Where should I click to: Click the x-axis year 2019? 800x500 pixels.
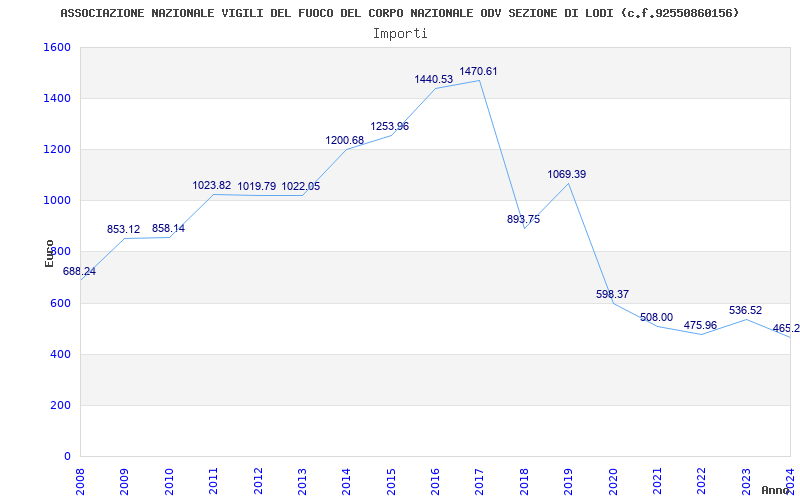[x=568, y=481]
